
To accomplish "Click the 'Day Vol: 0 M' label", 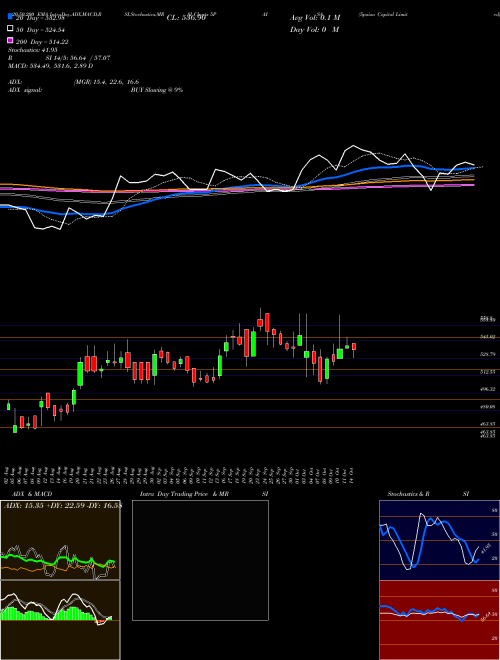I will [314, 29].
